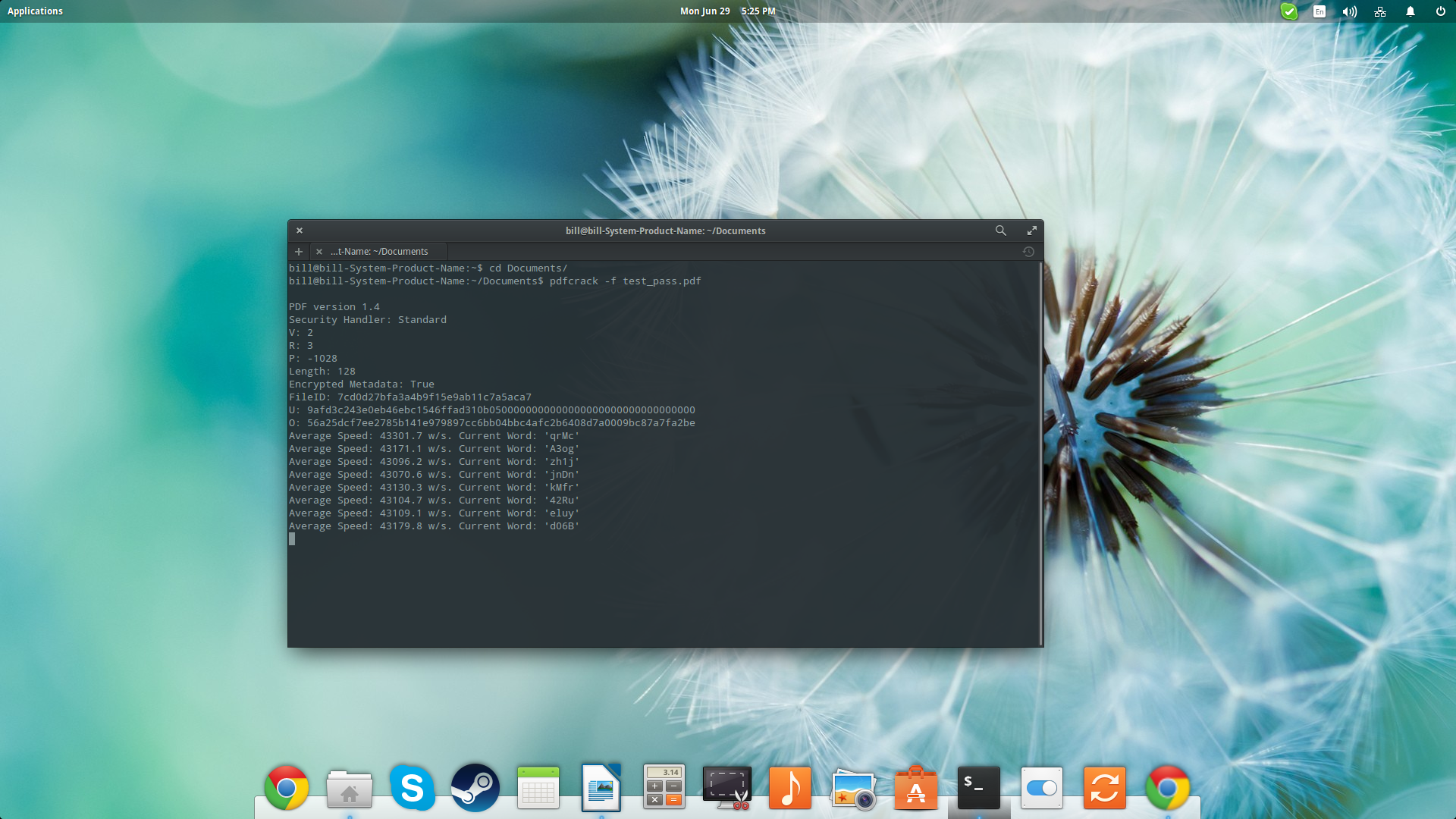Launch the Screenshot tool from dock

click(727, 788)
